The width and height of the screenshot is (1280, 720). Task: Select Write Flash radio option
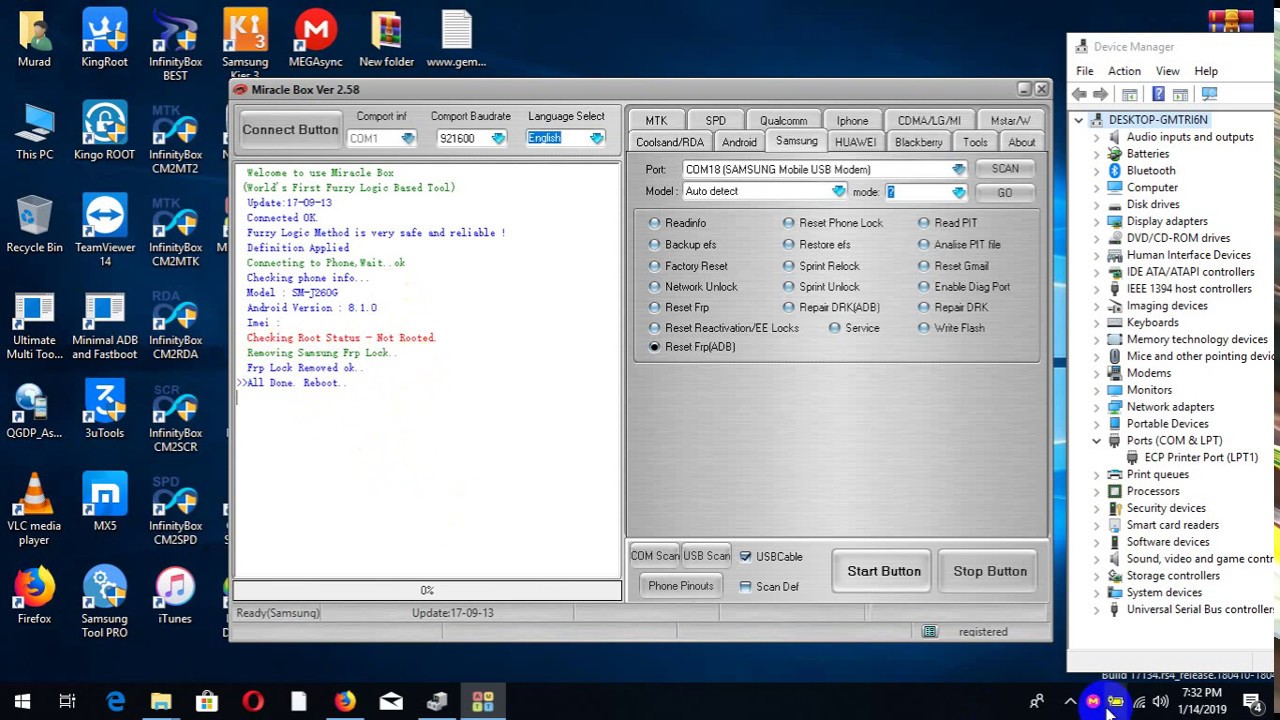951,328
